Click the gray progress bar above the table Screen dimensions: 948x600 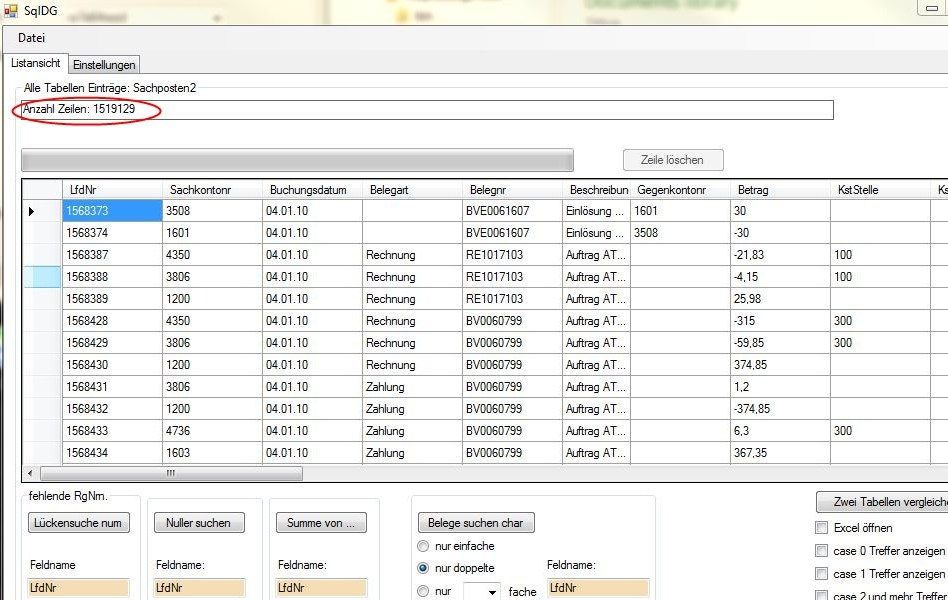point(297,160)
